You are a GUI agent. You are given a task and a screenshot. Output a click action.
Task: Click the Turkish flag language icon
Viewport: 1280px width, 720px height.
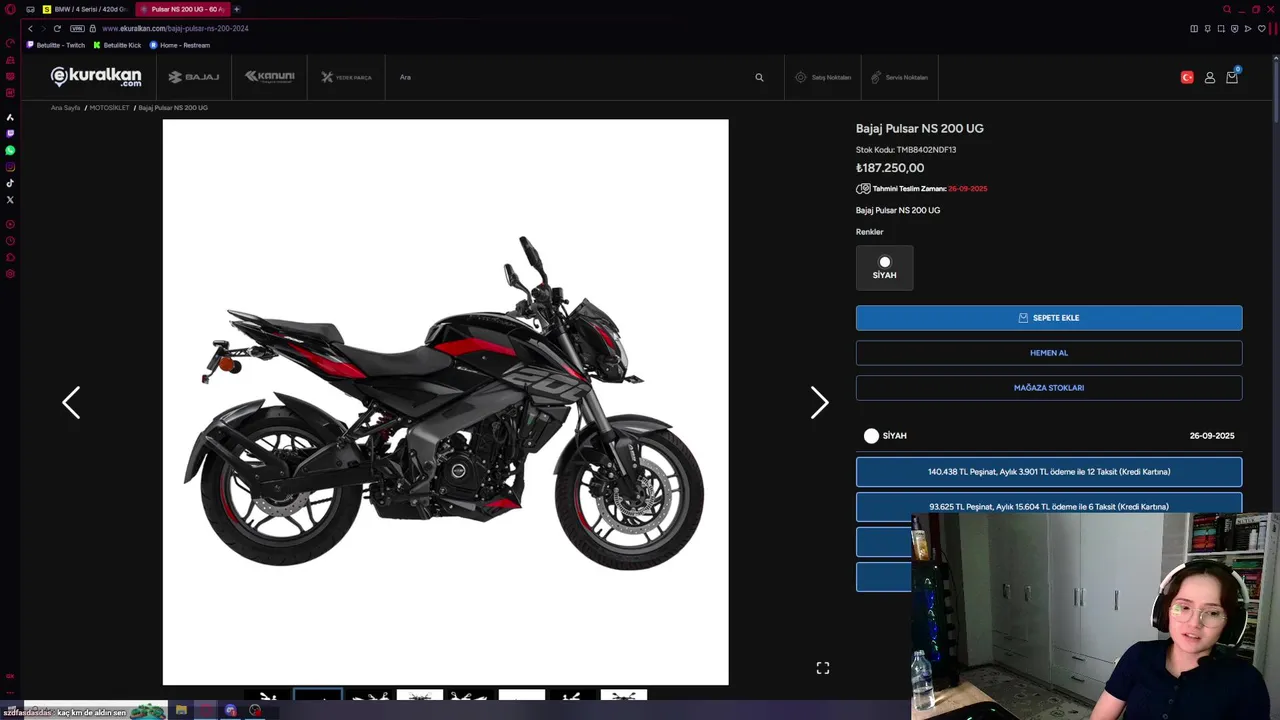pos(1187,77)
